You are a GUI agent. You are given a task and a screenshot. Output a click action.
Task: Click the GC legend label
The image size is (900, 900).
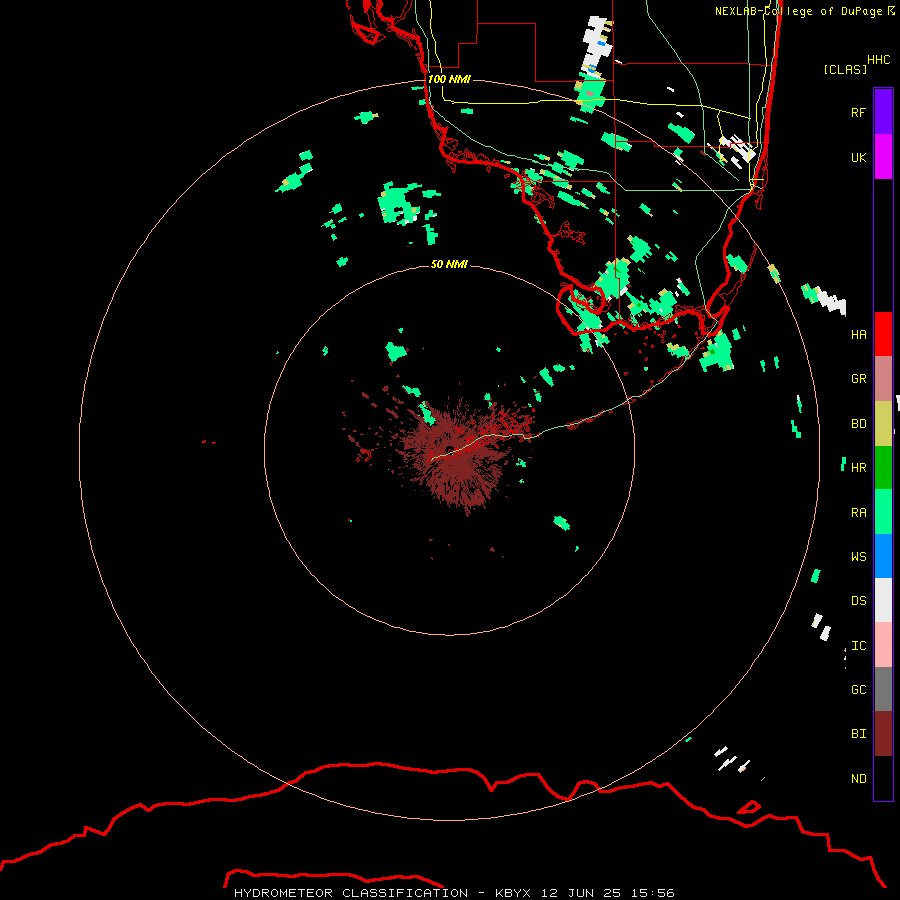pos(858,690)
